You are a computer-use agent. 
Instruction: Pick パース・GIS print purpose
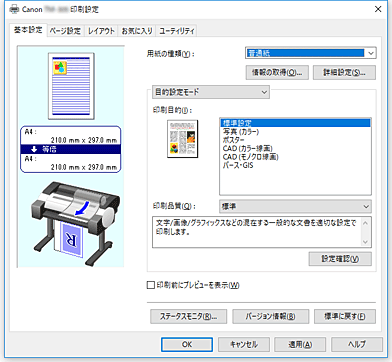pos(295,165)
